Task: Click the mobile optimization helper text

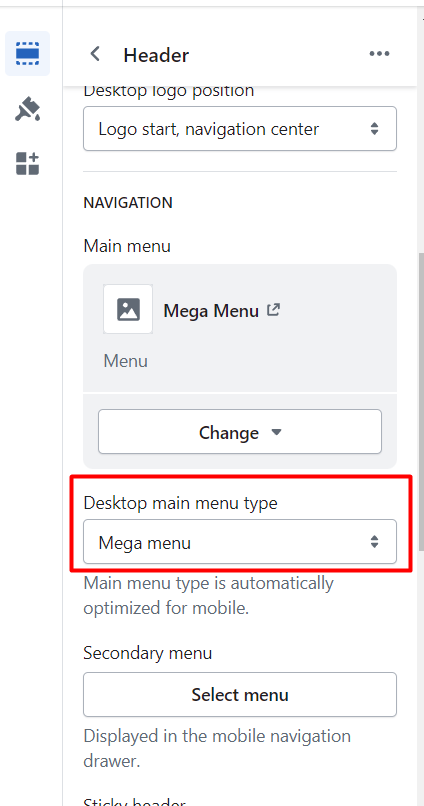Action: [x=209, y=595]
